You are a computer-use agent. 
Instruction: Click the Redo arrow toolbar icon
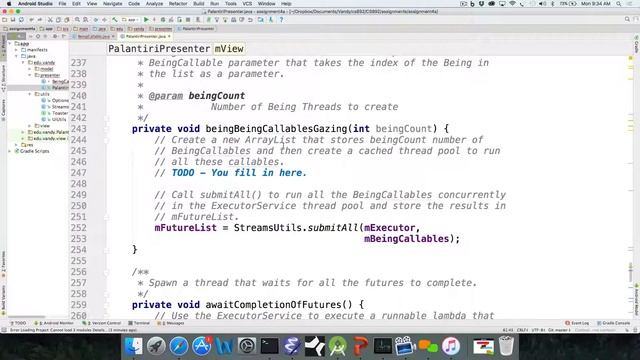(40, 20)
